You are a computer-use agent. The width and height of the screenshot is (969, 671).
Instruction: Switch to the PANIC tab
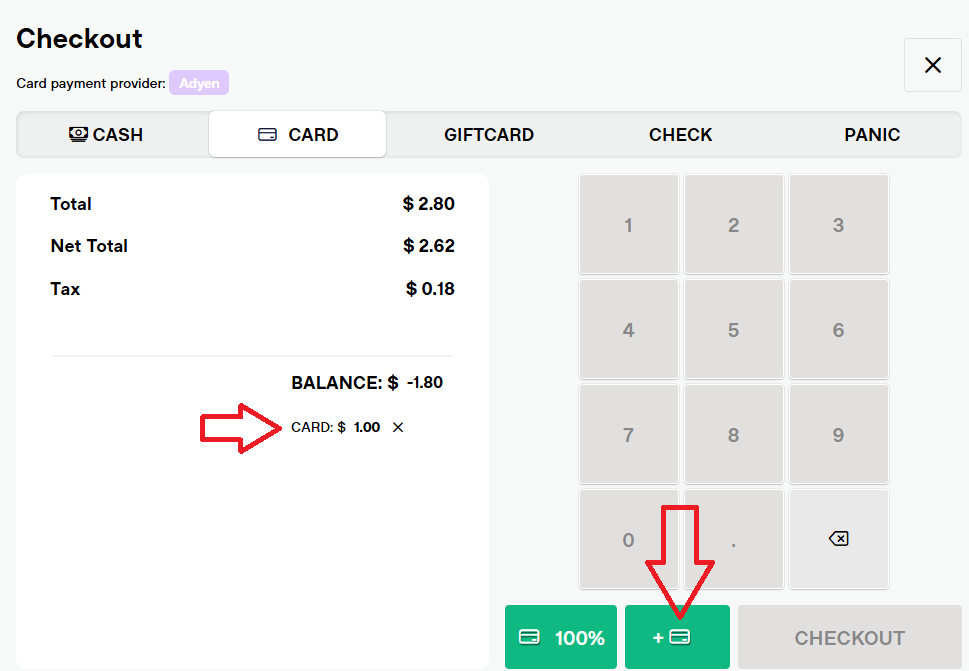click(871, 134)
